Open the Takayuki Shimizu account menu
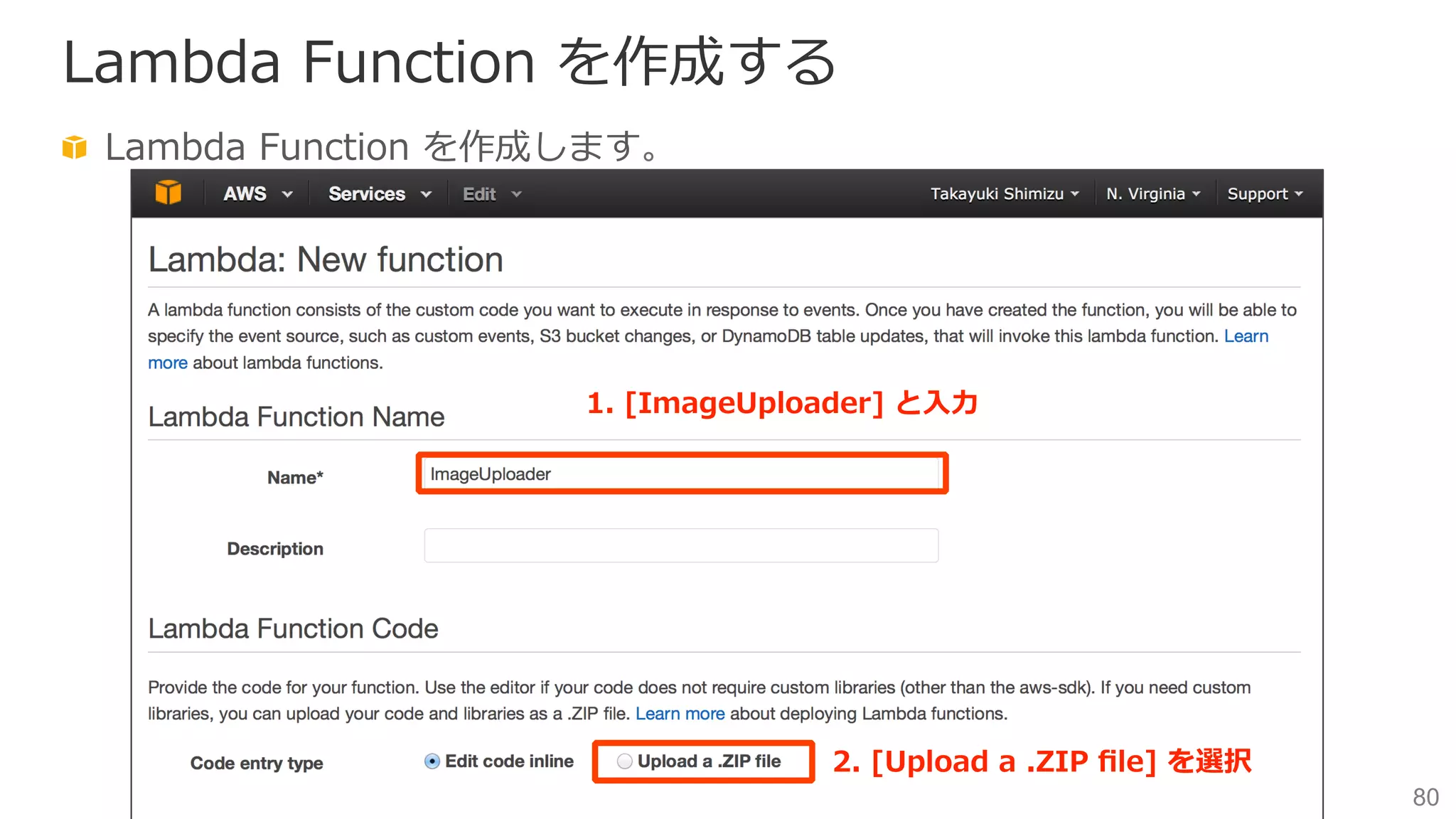 1005,193
